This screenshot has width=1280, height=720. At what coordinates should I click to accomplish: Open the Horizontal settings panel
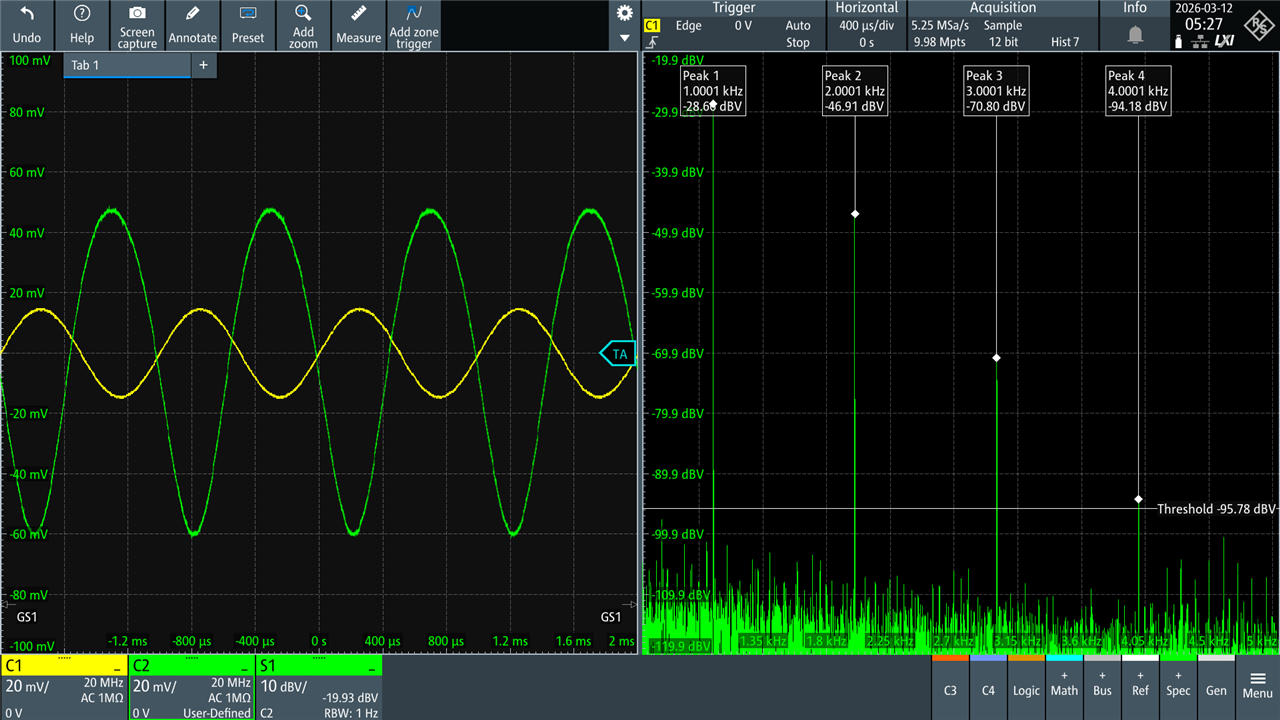867,8
